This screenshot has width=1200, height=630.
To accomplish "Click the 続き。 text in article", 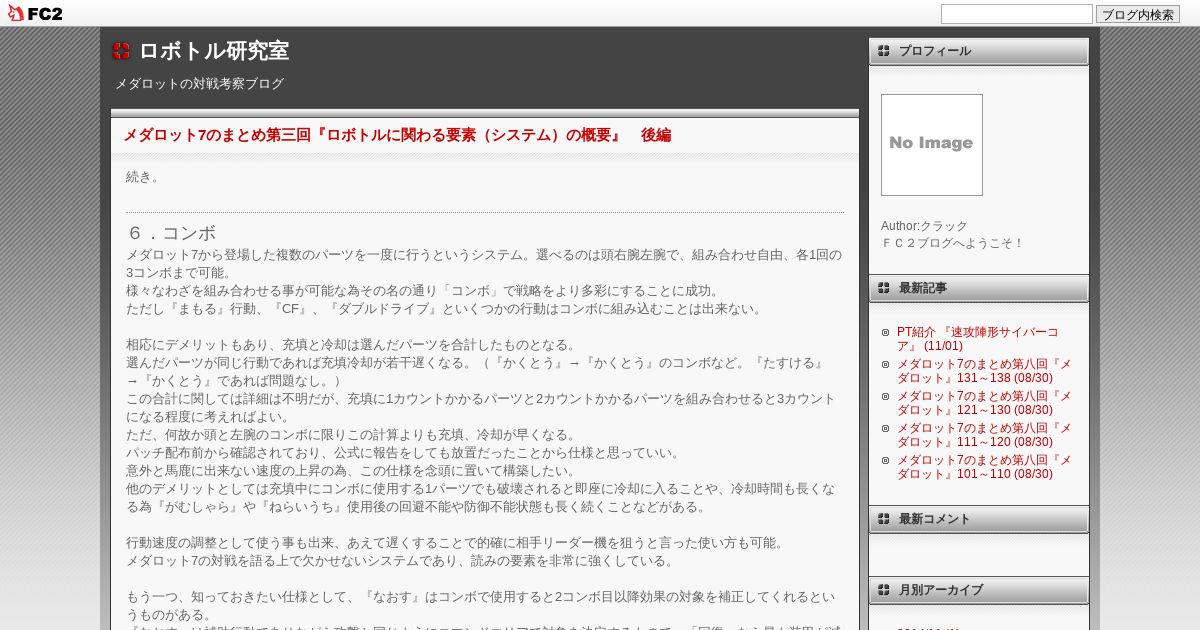I will 143,177.
